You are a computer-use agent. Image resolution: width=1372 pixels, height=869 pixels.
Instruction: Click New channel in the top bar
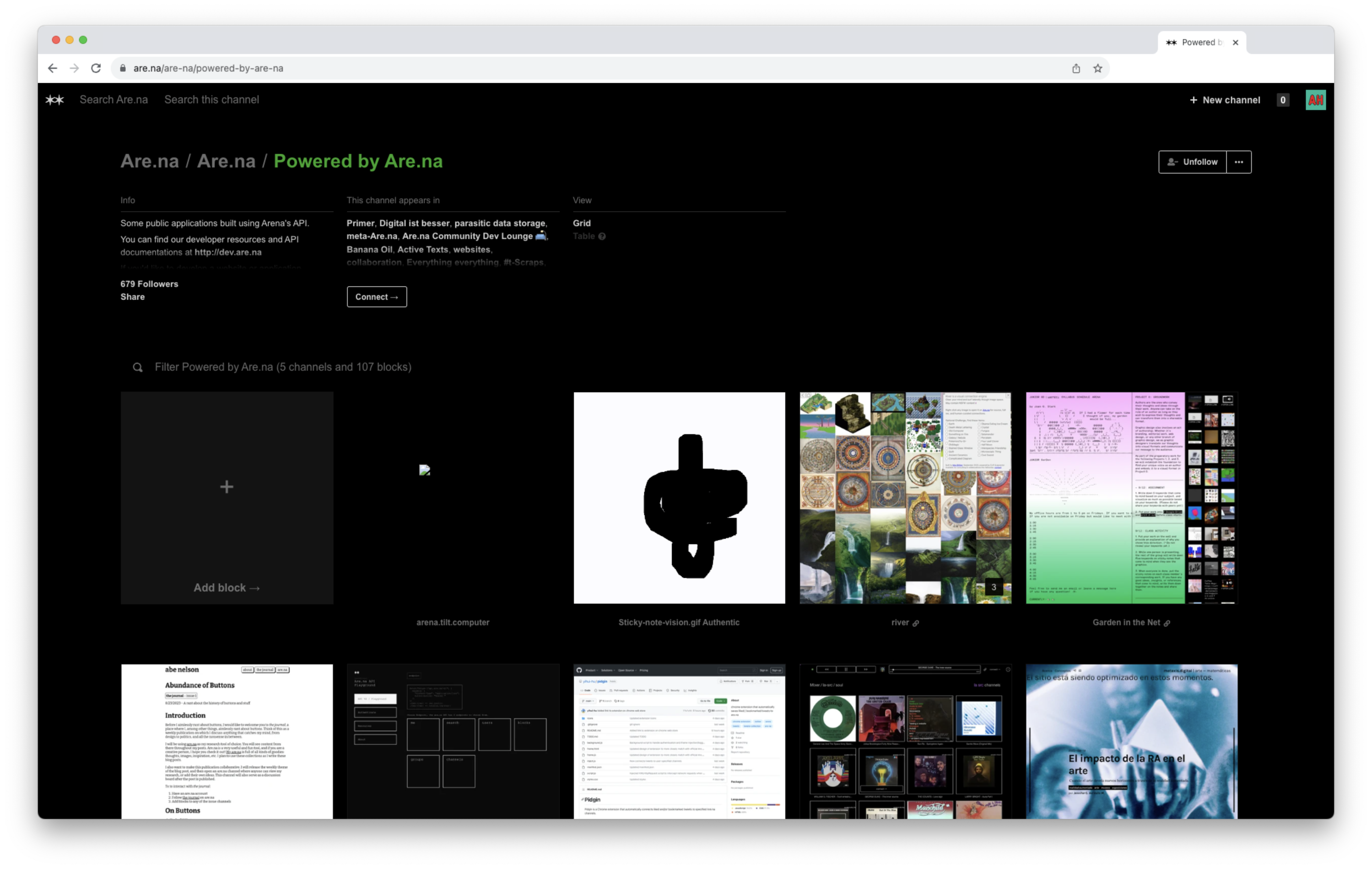pos(1225,100)
